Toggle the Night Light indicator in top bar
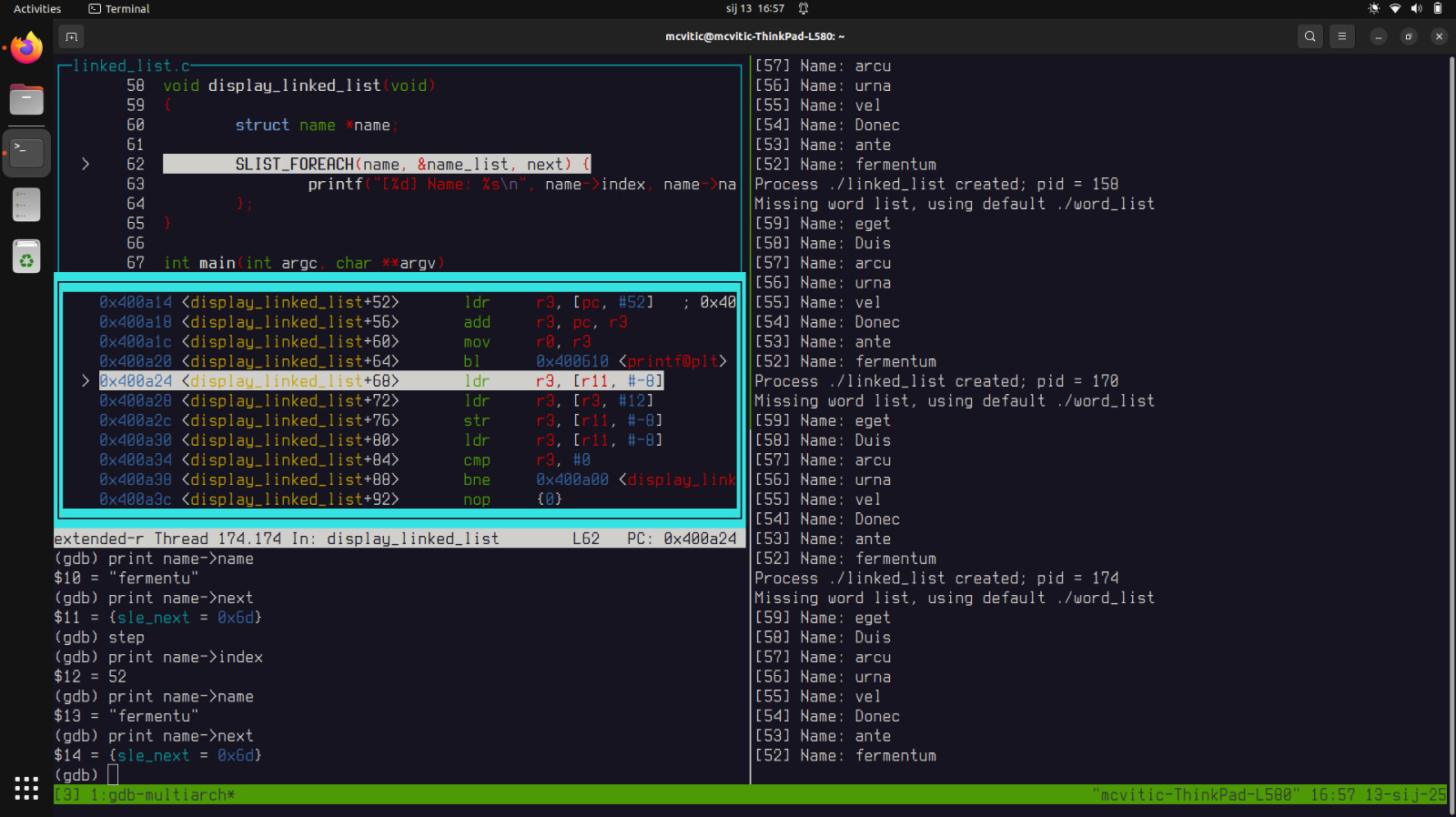Screen dimensions: 1456x817 (x=1373, y=9)
